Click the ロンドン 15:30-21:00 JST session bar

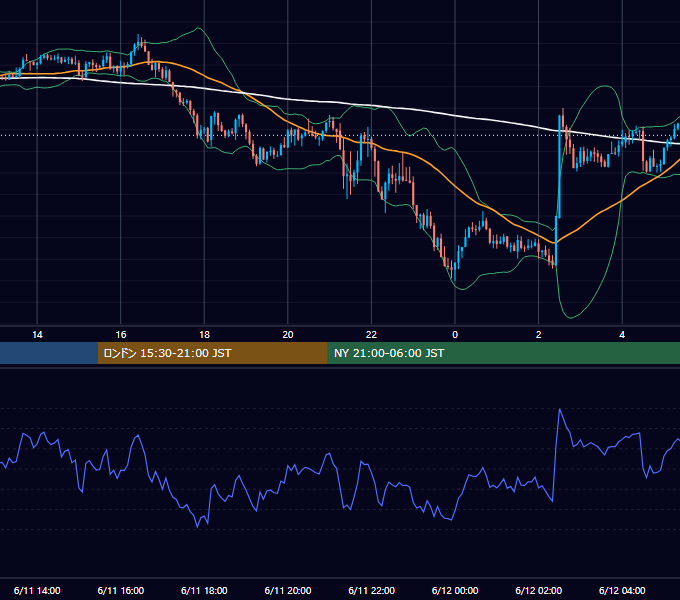(212, 353)
